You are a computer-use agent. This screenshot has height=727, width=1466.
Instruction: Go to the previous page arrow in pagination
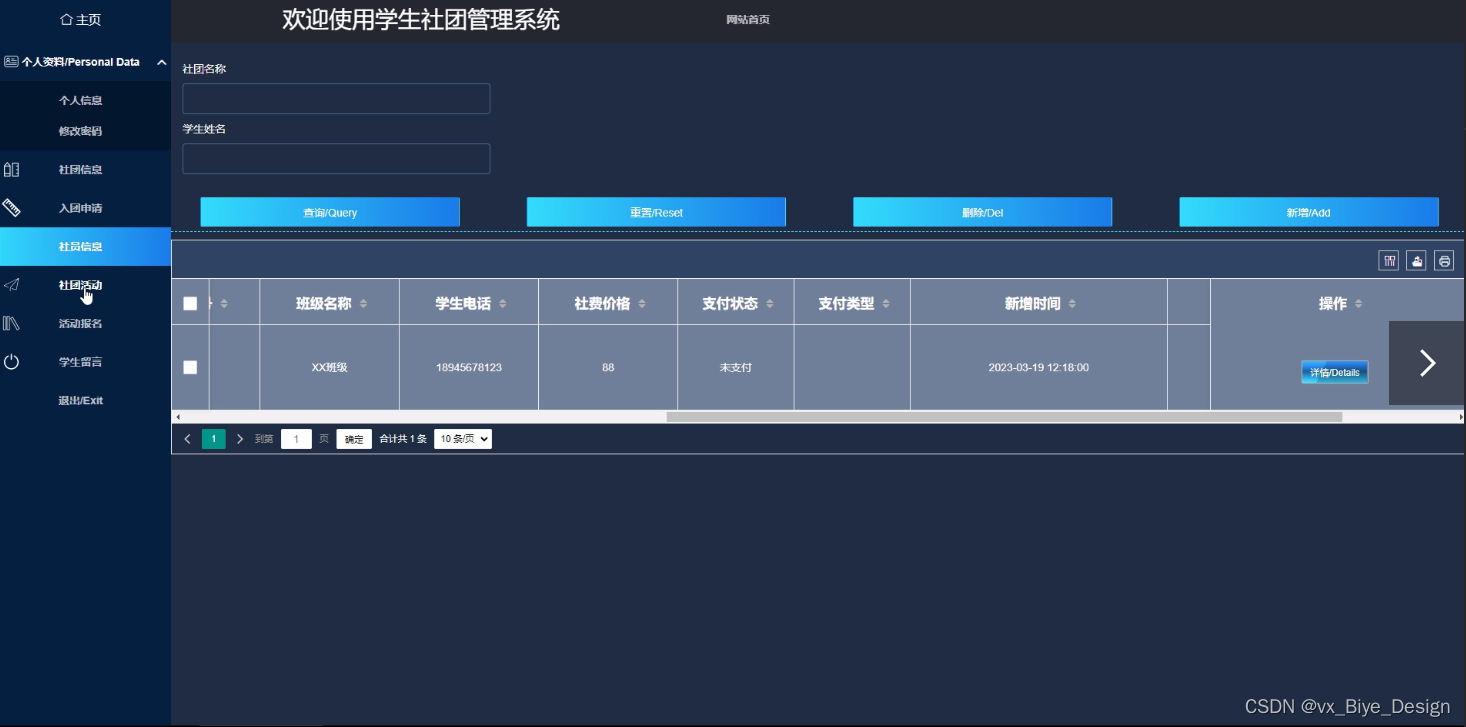tap(187, 439)
